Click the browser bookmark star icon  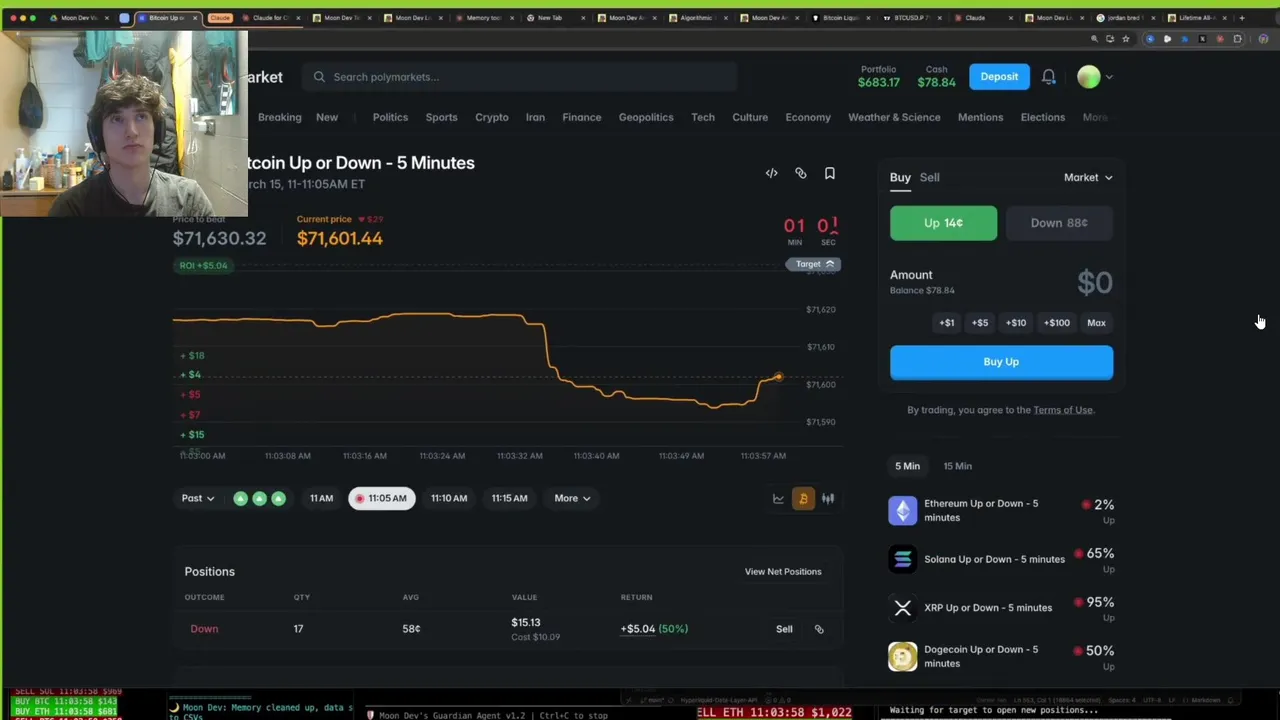[1126, 39]
